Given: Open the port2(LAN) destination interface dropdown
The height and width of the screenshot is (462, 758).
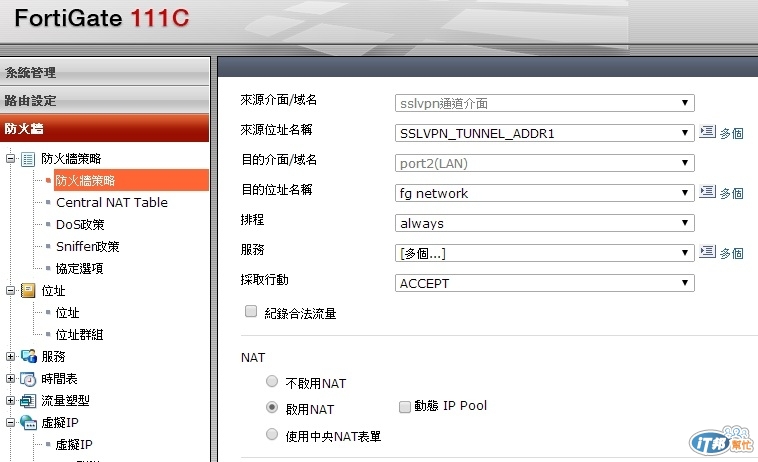Looking at the screenshot, I should coord(545,163).
